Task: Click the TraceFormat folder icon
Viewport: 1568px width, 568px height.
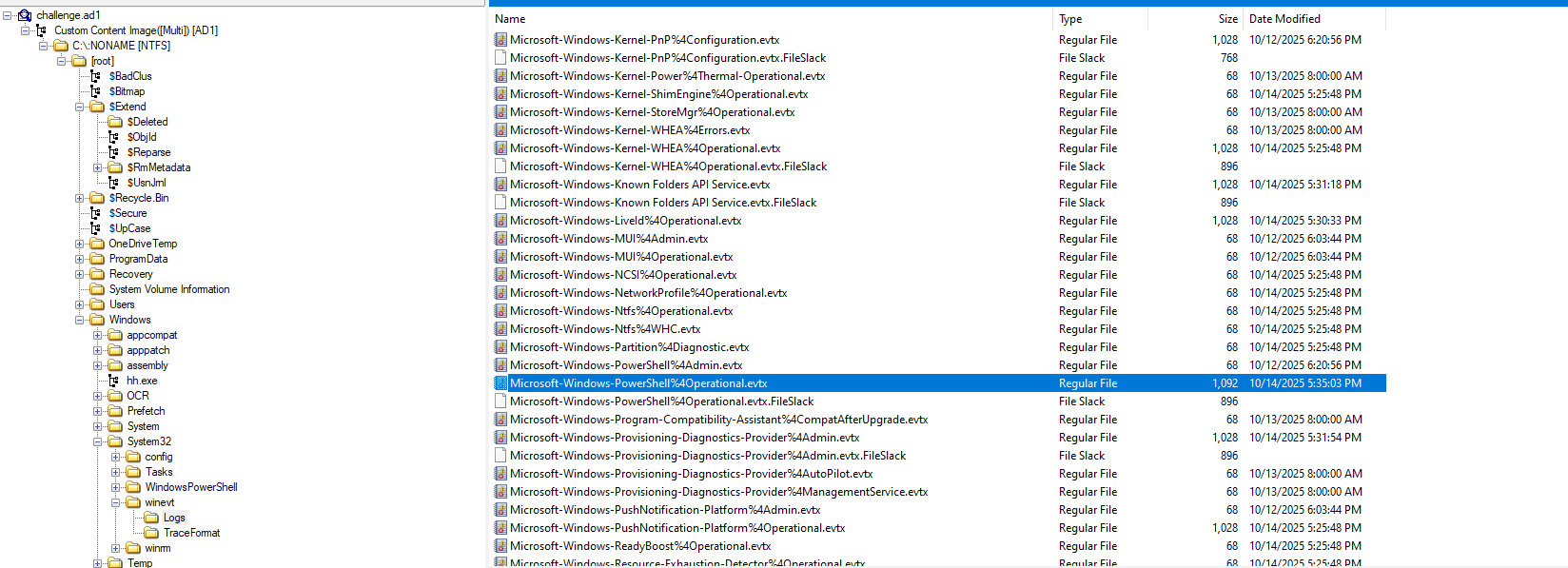Action: click(151, 533)
